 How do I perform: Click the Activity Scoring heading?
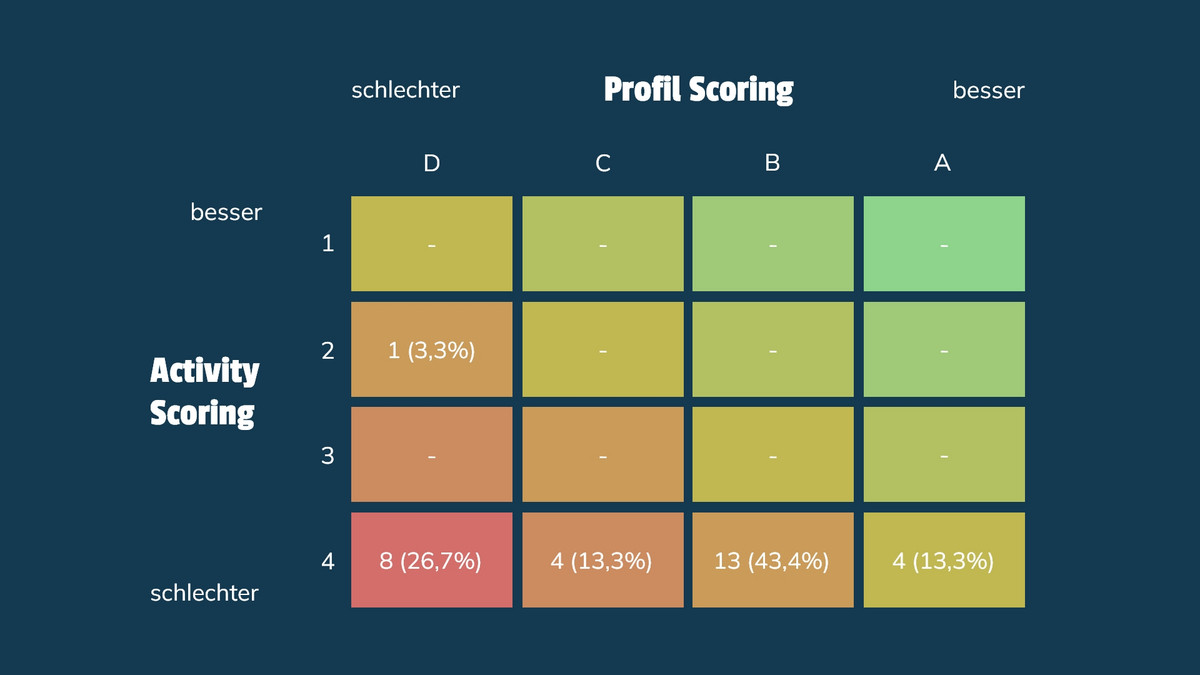pyautogui.click(x=204, y=391)
